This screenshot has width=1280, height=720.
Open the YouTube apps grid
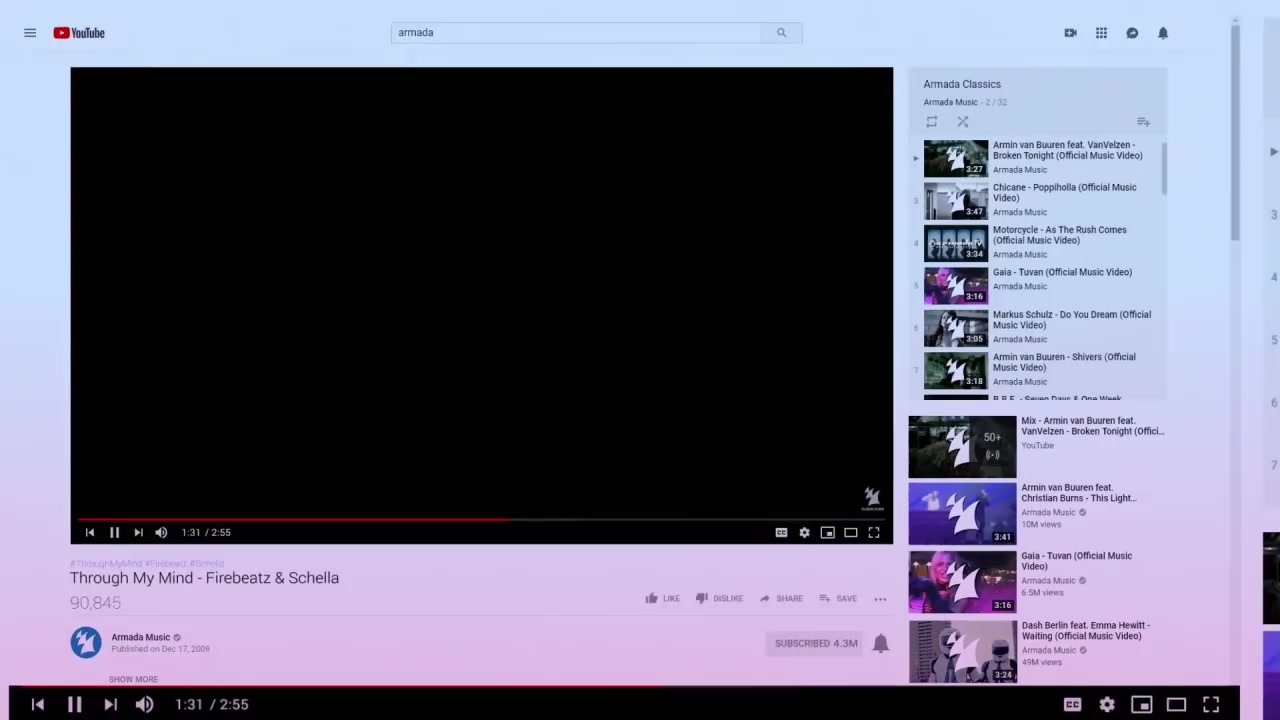point(1101,33)
